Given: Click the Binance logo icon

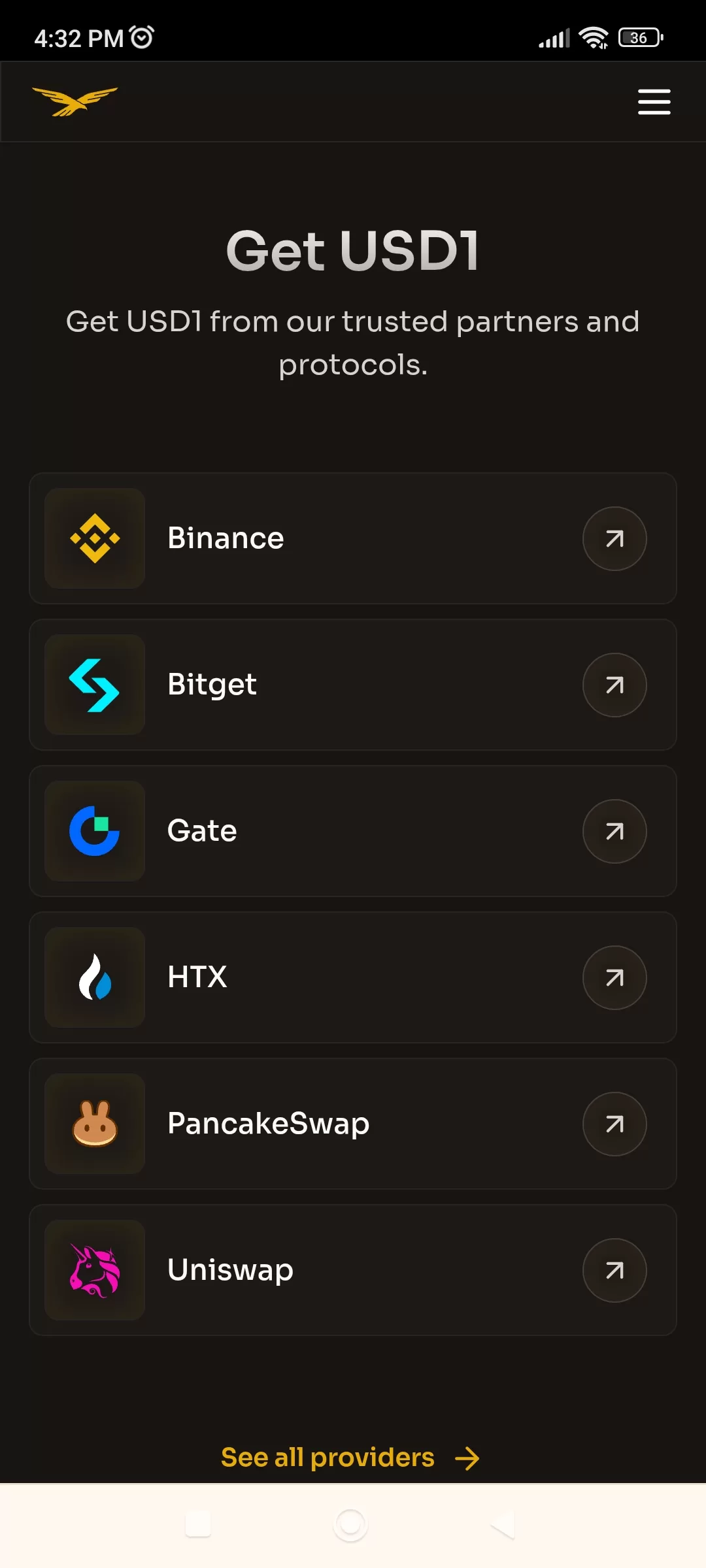Looking at the screenshot, I should pos(95,538).
